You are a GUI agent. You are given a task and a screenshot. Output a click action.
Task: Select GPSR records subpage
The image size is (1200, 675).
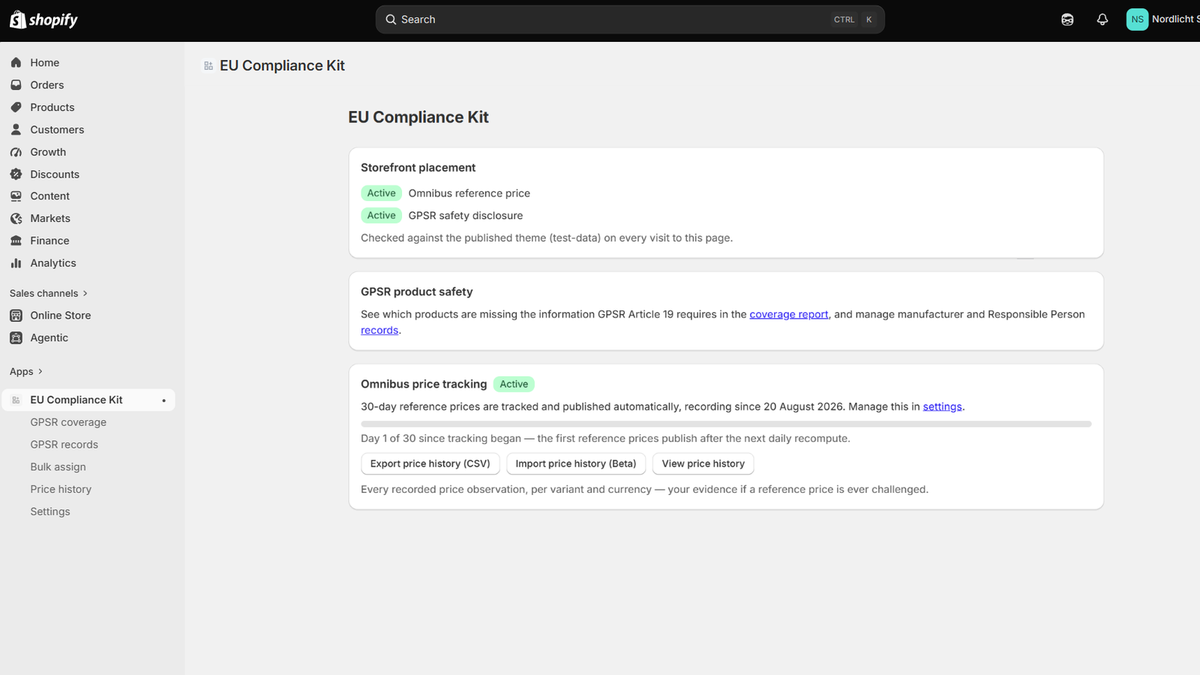(64, 444)
